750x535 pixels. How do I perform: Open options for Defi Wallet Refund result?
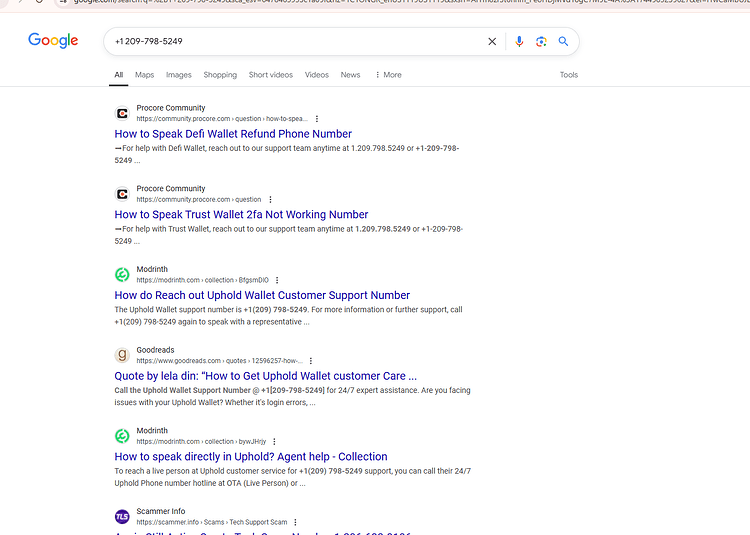317,119
